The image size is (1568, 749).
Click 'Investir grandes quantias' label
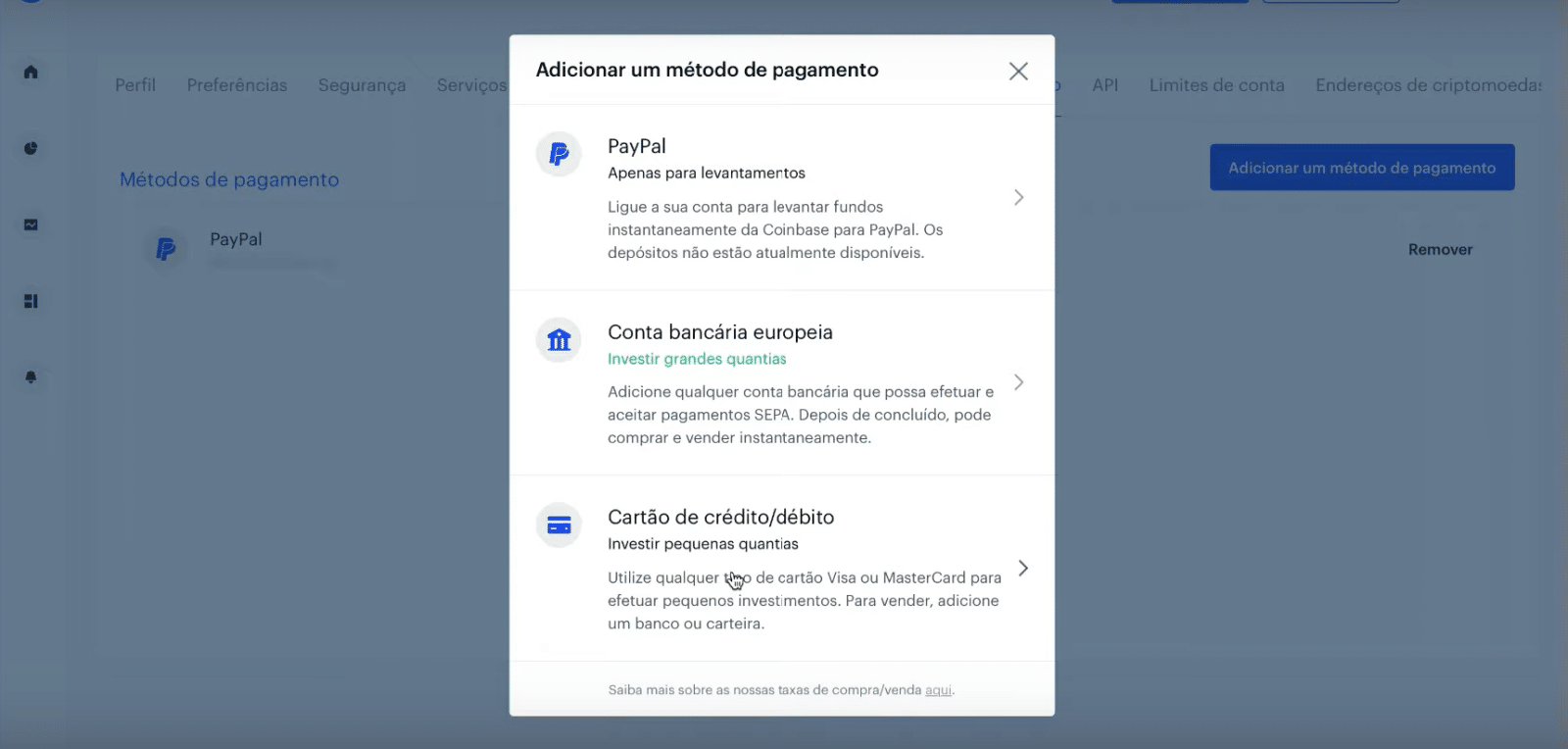[x=697, y=359]
